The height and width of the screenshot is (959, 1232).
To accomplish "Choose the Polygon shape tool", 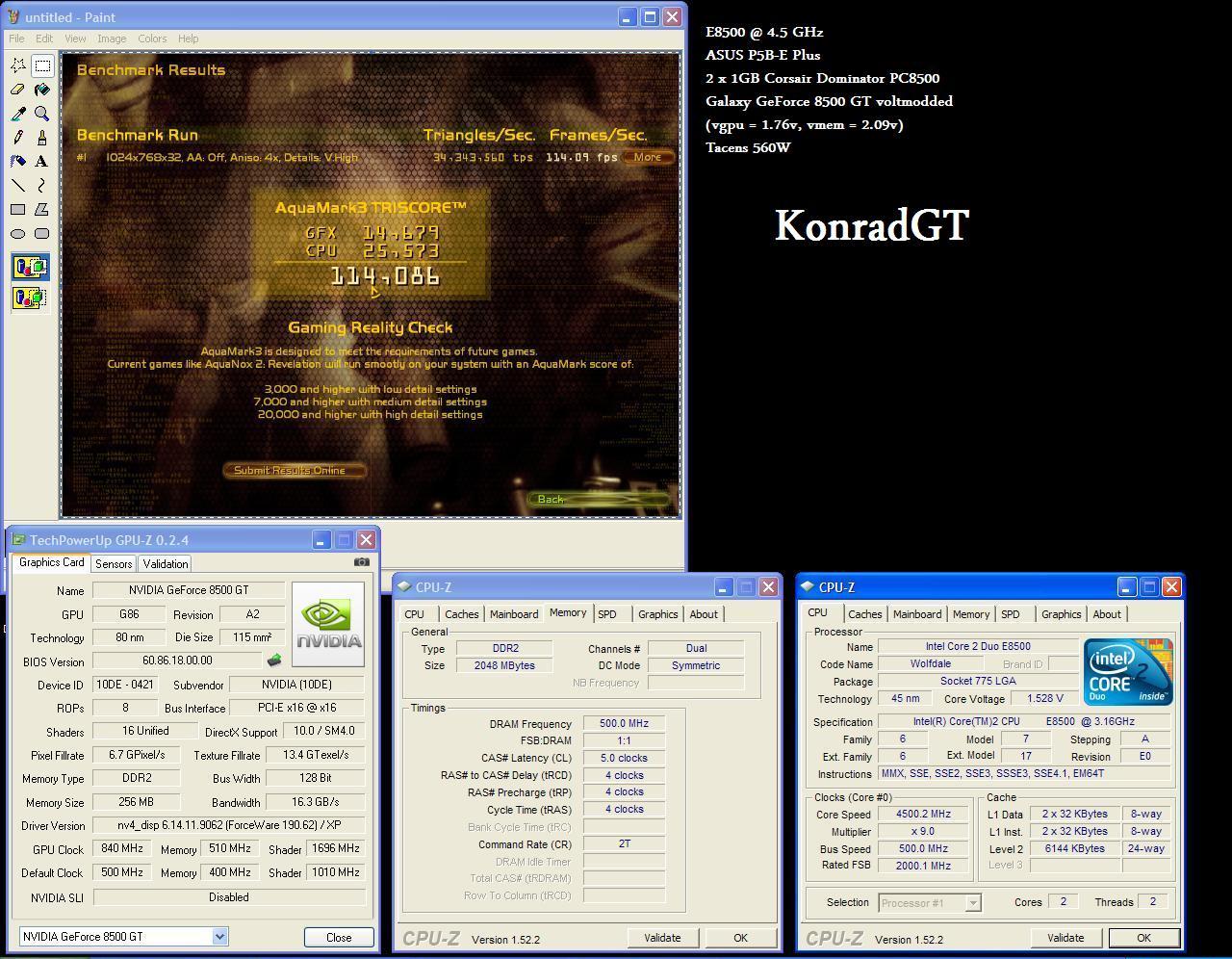I will [x=42, y=210].
